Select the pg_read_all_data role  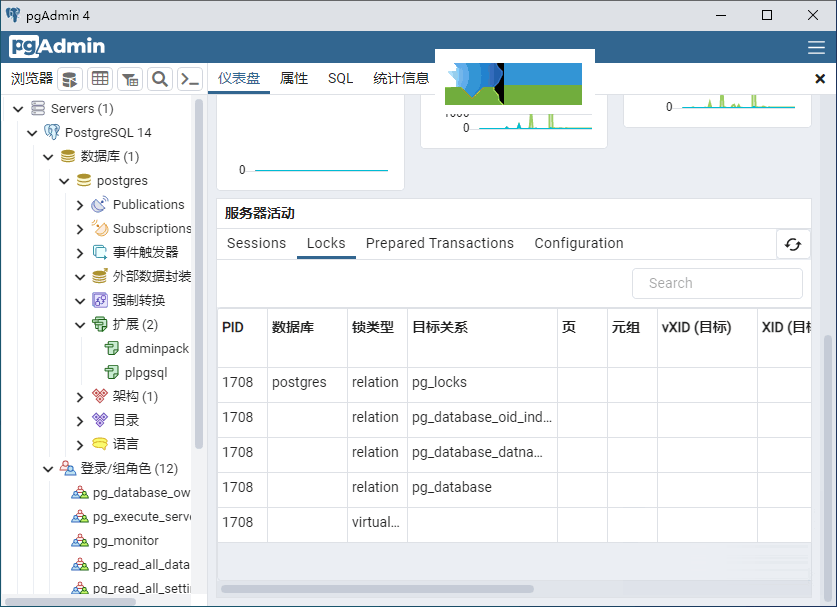click(x=141, y=564)
